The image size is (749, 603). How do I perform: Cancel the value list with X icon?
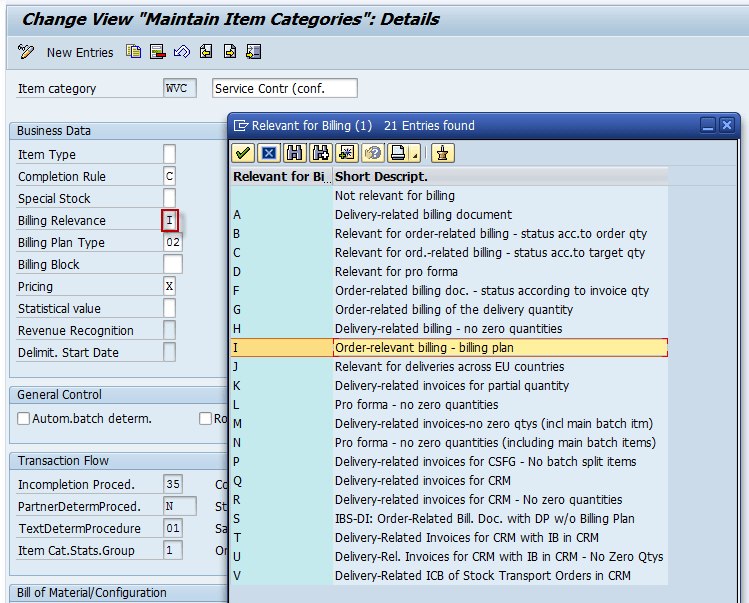268,153
